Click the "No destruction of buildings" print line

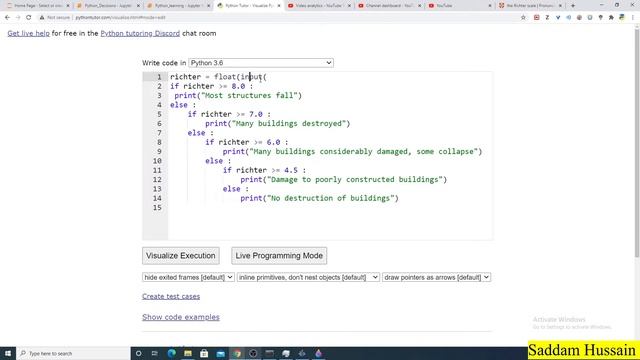[319, 198]
